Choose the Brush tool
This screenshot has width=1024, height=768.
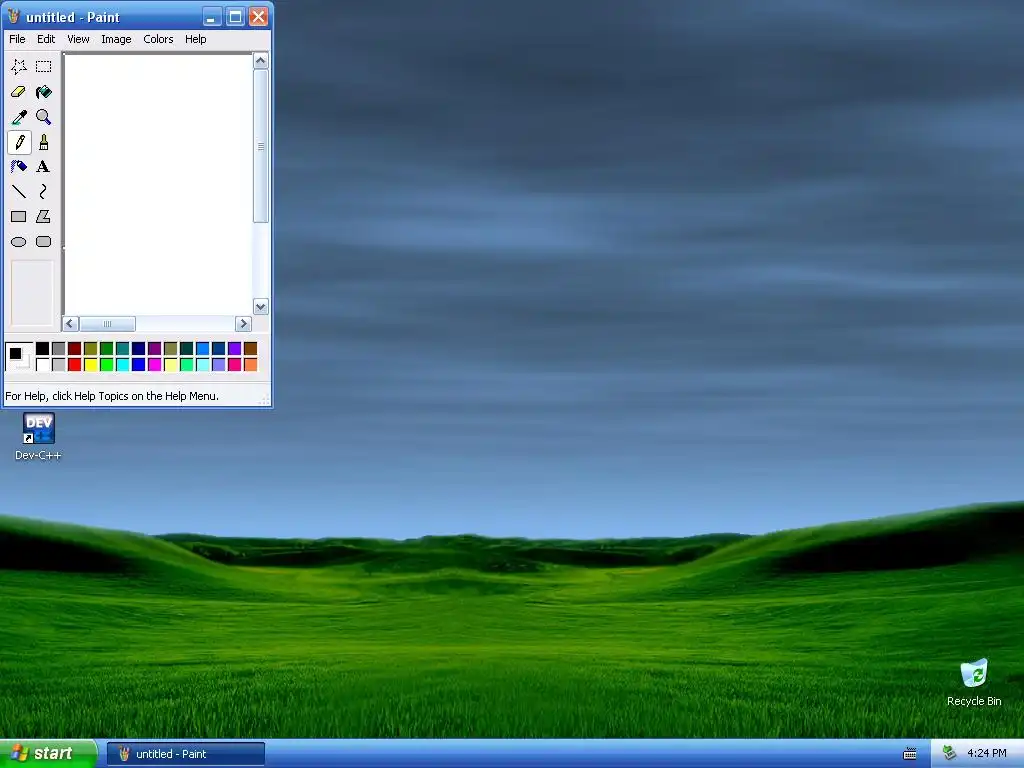[44, 142]
